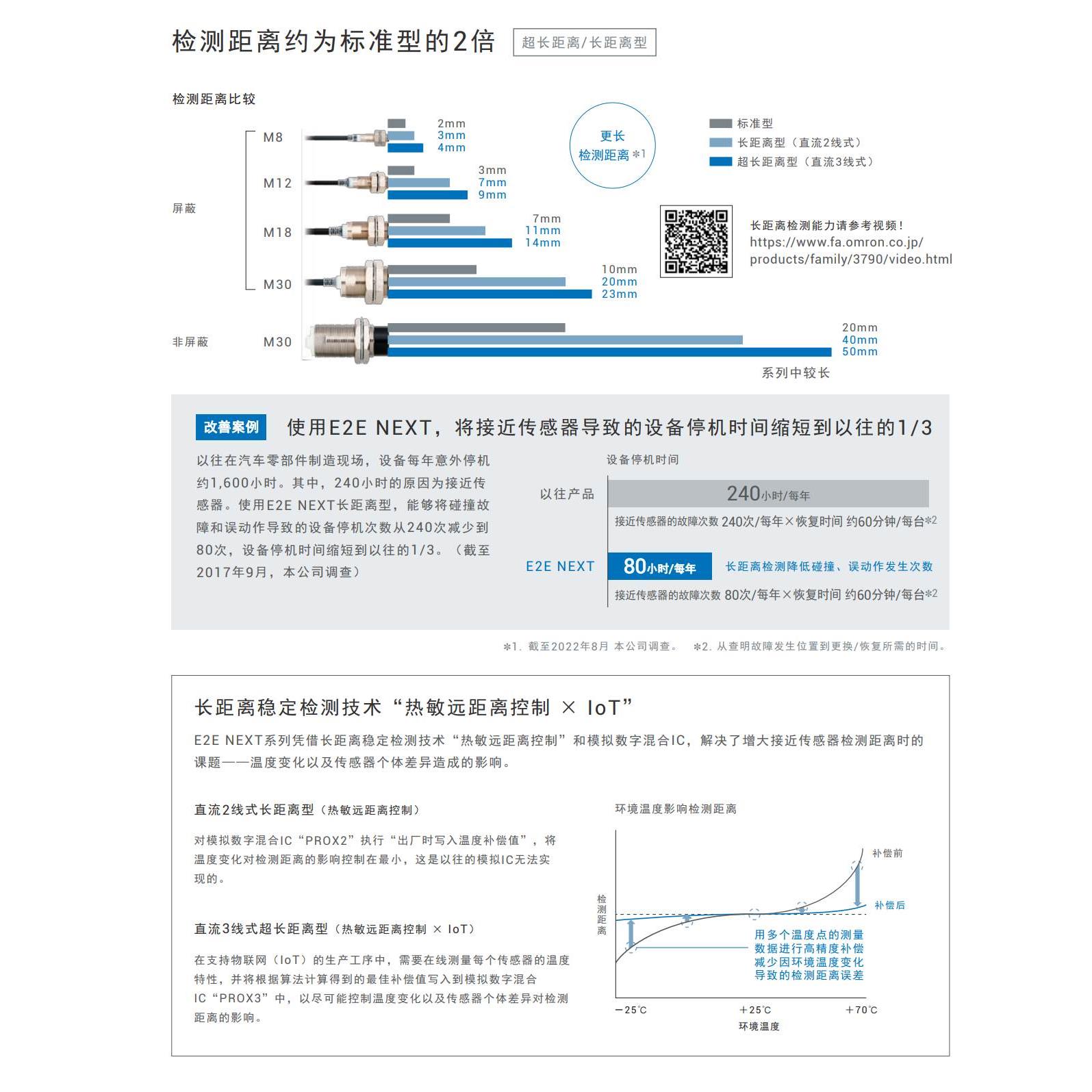Click the -25°C axis label
This screenshot has width=1092, height=1092.
631,1010
